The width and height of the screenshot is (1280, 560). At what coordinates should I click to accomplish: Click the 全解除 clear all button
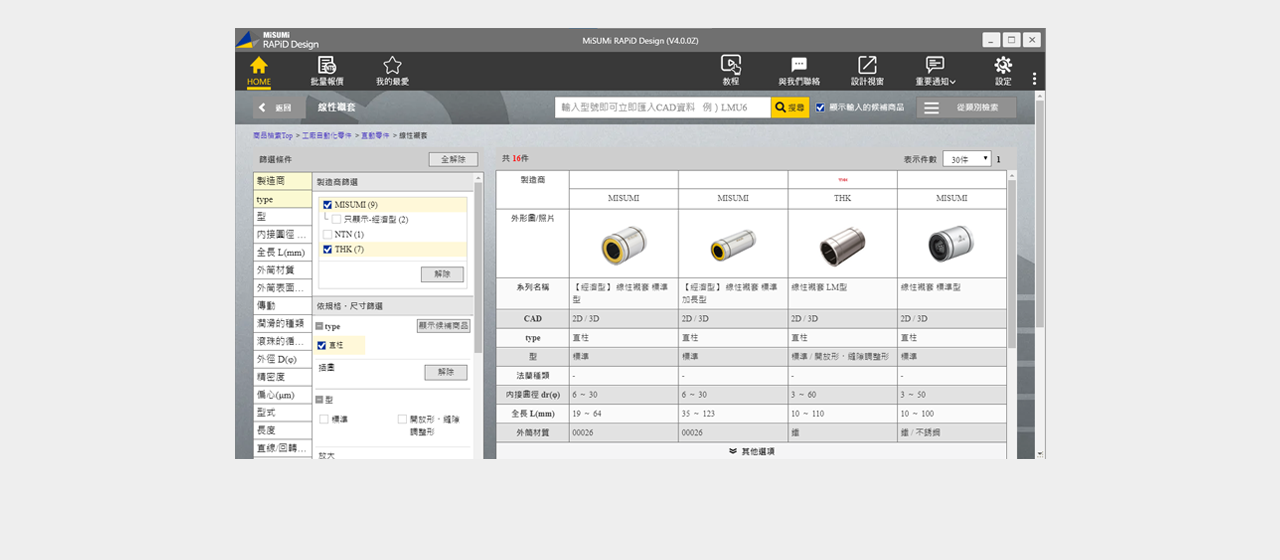pos(453,159)
